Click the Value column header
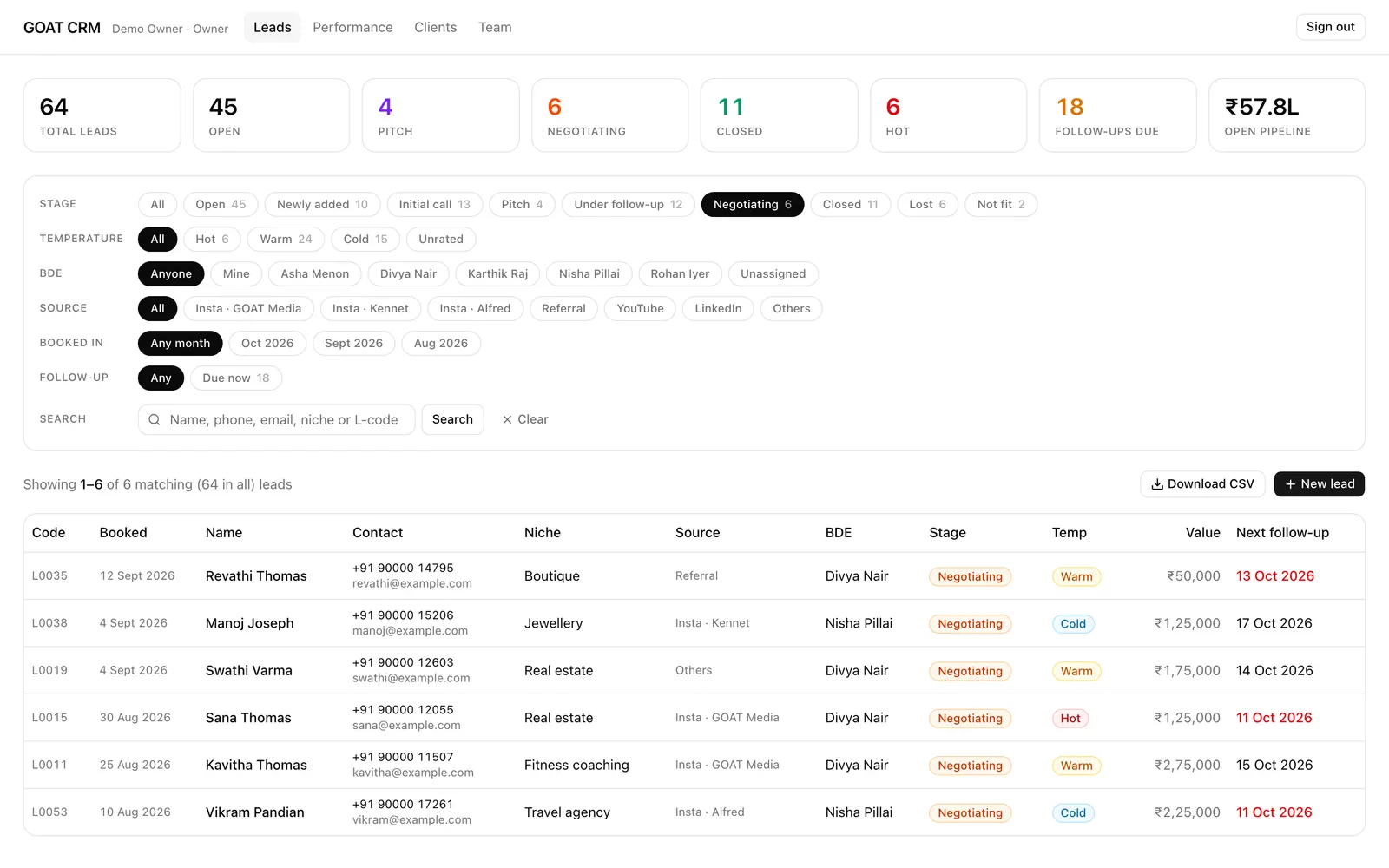 (1202, 533)
